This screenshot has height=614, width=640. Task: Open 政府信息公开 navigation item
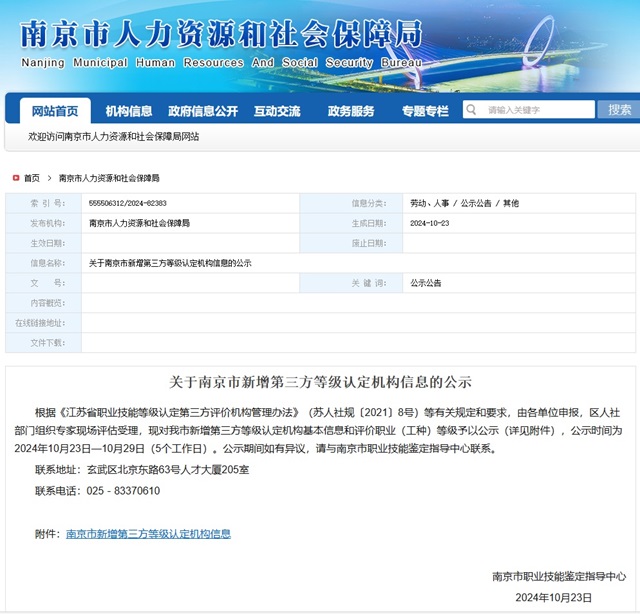point(203,111)
